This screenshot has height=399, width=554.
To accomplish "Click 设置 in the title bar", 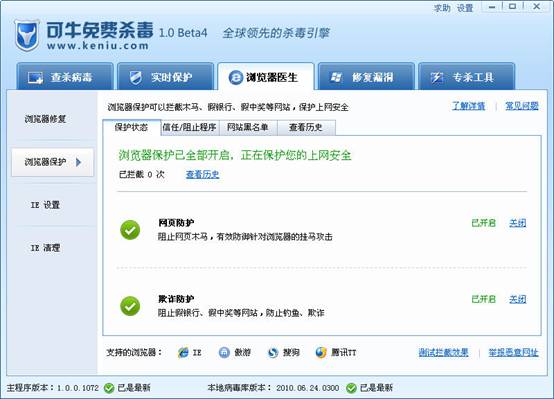I will click(465, 8).
